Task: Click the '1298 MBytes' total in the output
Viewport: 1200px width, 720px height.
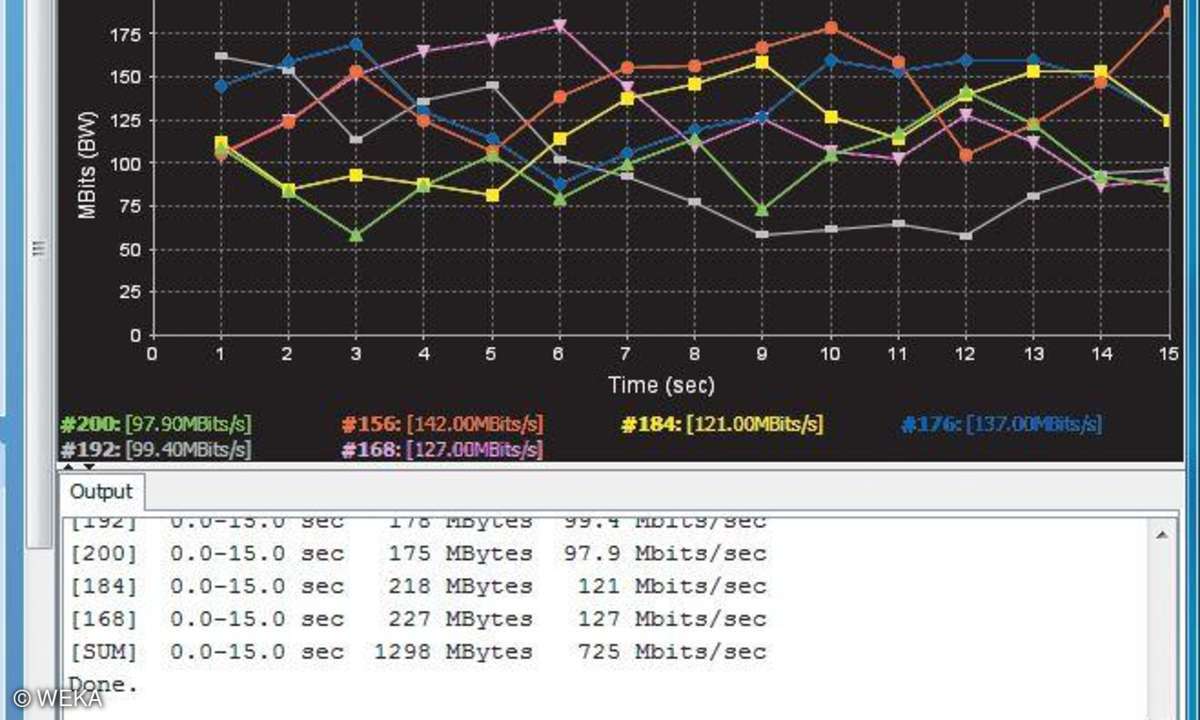Action: click(454, 652)
